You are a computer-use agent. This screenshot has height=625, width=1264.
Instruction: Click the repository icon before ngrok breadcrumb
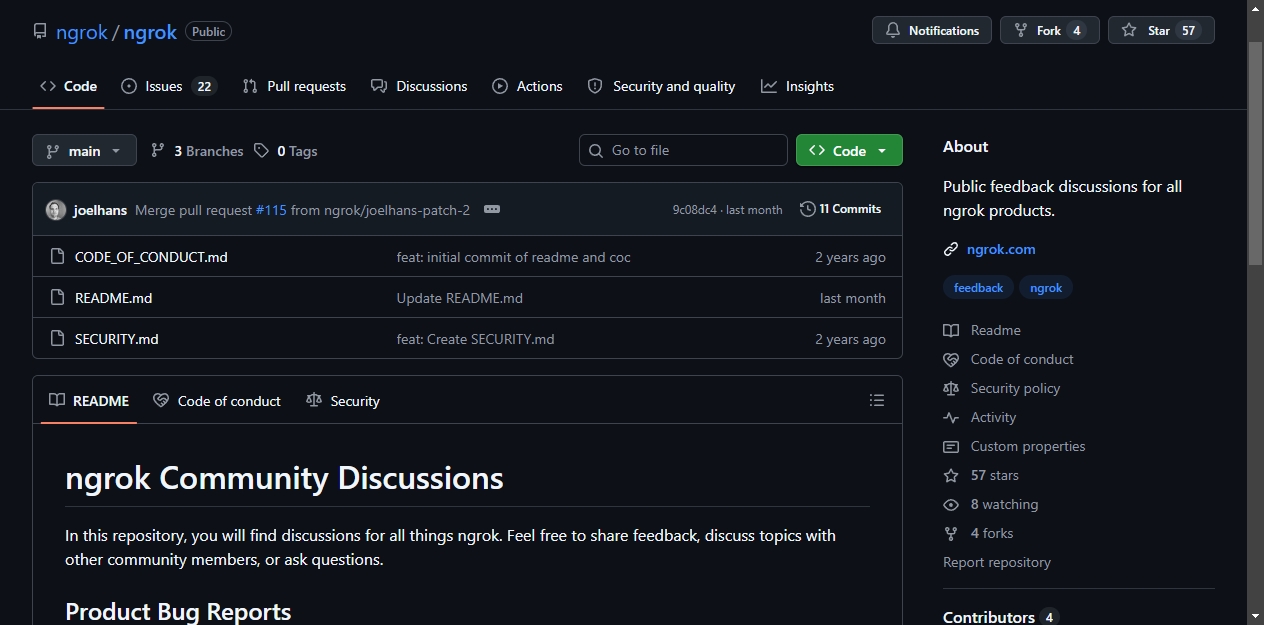pos(40,31)
